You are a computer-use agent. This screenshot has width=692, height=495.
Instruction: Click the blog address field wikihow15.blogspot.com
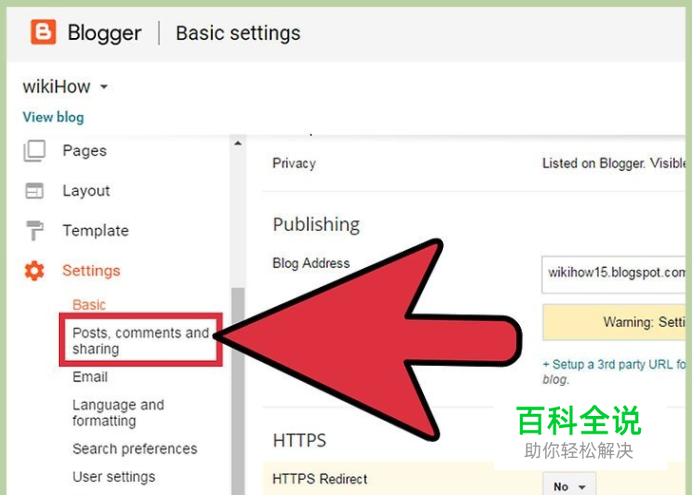(x=614, y=274)
